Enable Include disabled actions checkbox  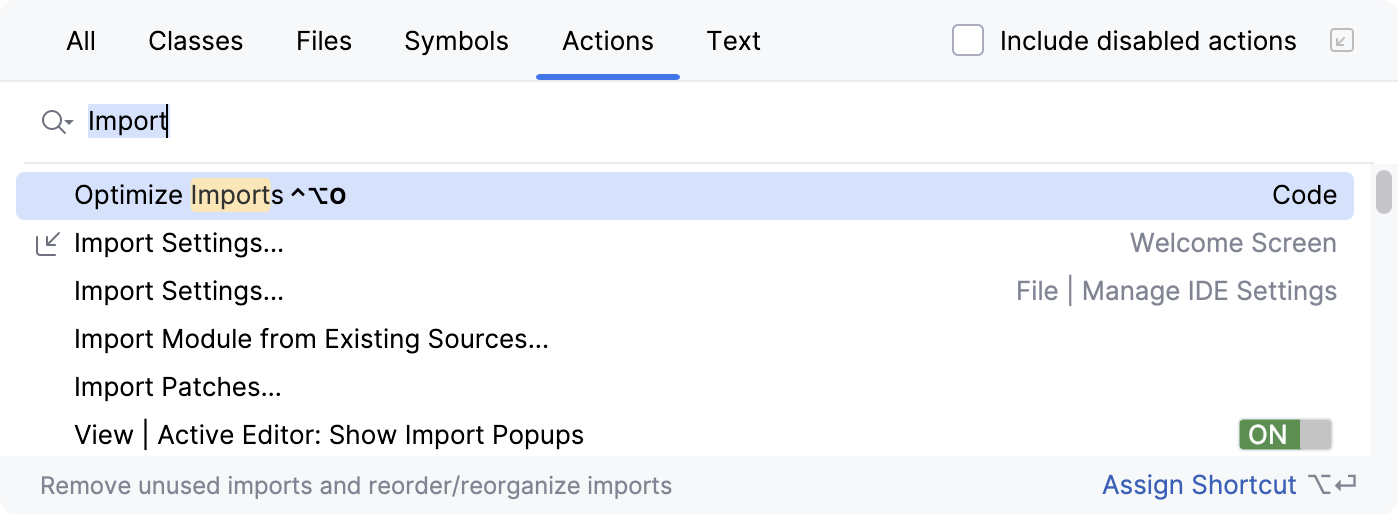[968, 41]
